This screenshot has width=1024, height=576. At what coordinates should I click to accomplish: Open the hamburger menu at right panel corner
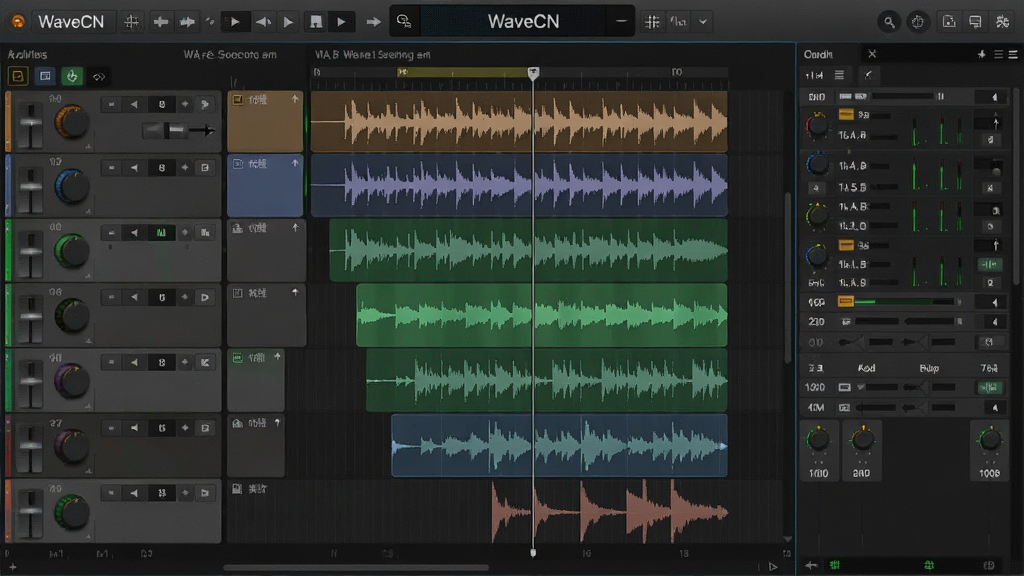(x=1013, y=54)
